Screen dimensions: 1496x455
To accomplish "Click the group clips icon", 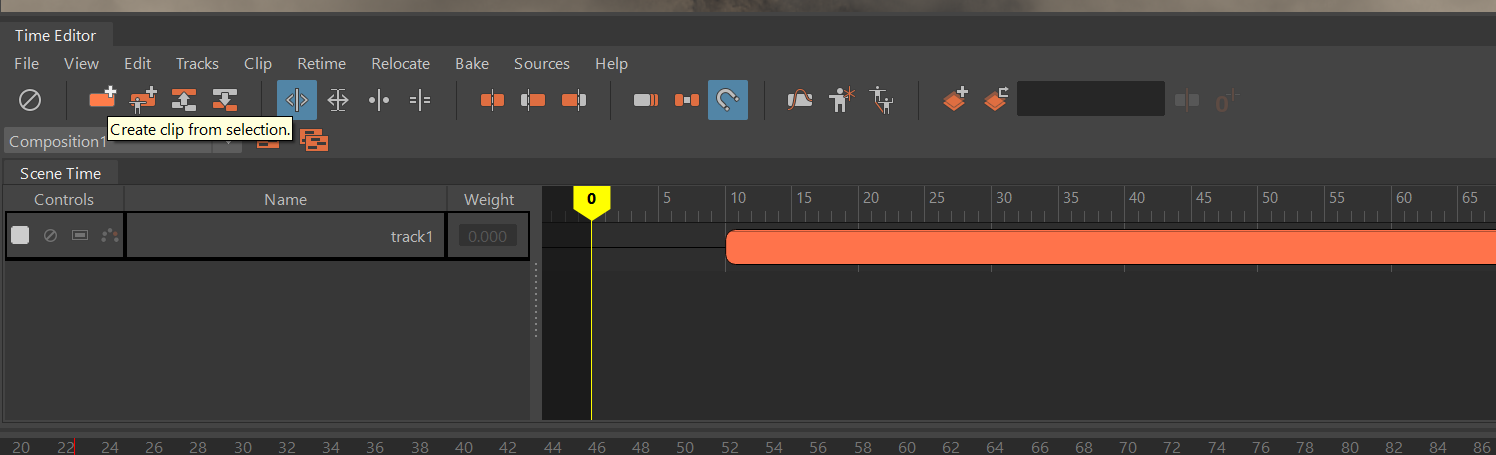I will tap(687, 100).
